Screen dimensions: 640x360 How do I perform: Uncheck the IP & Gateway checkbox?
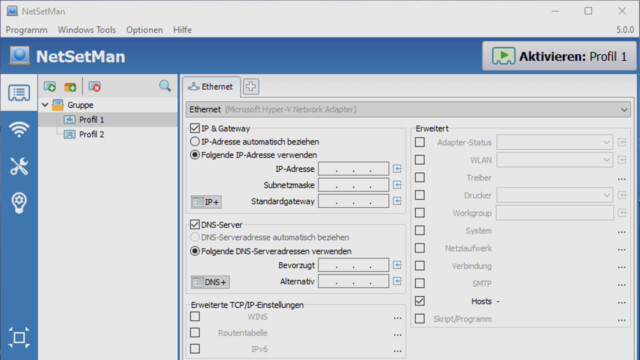195,128
